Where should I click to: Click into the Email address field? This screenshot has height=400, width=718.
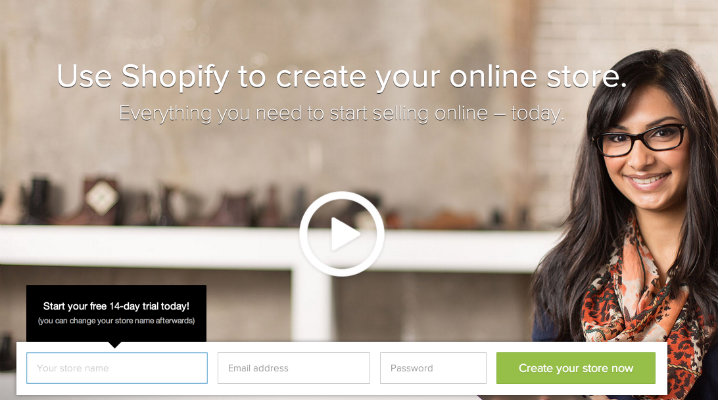[294, 368]
